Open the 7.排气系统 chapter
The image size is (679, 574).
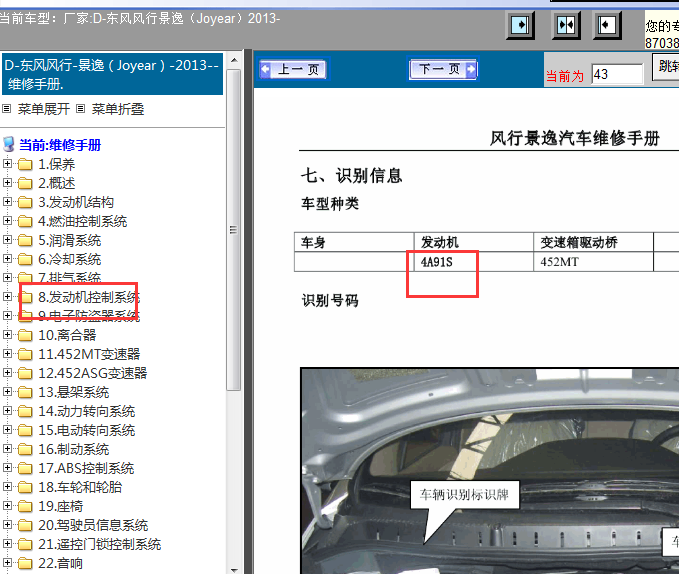(69, 277)
